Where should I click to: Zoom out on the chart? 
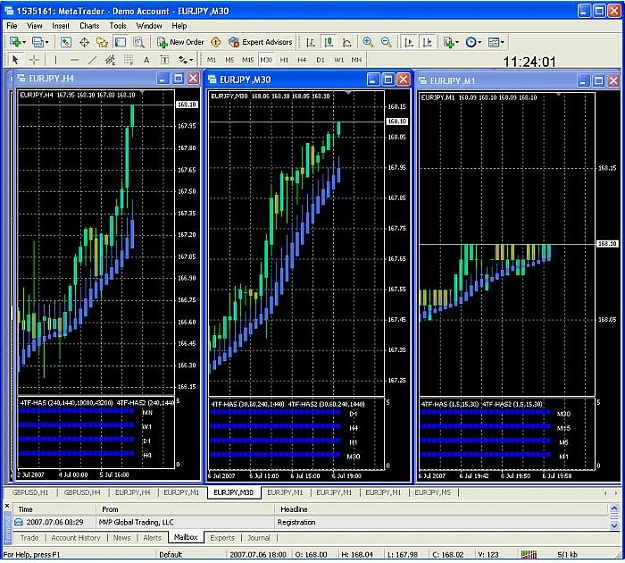coord(386,42)
